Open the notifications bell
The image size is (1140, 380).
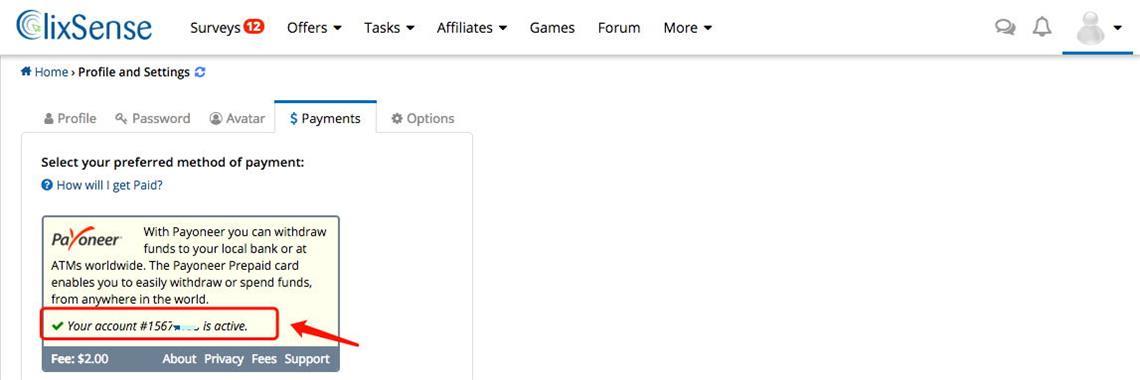pyautogui.click(x=1043, y=28)
